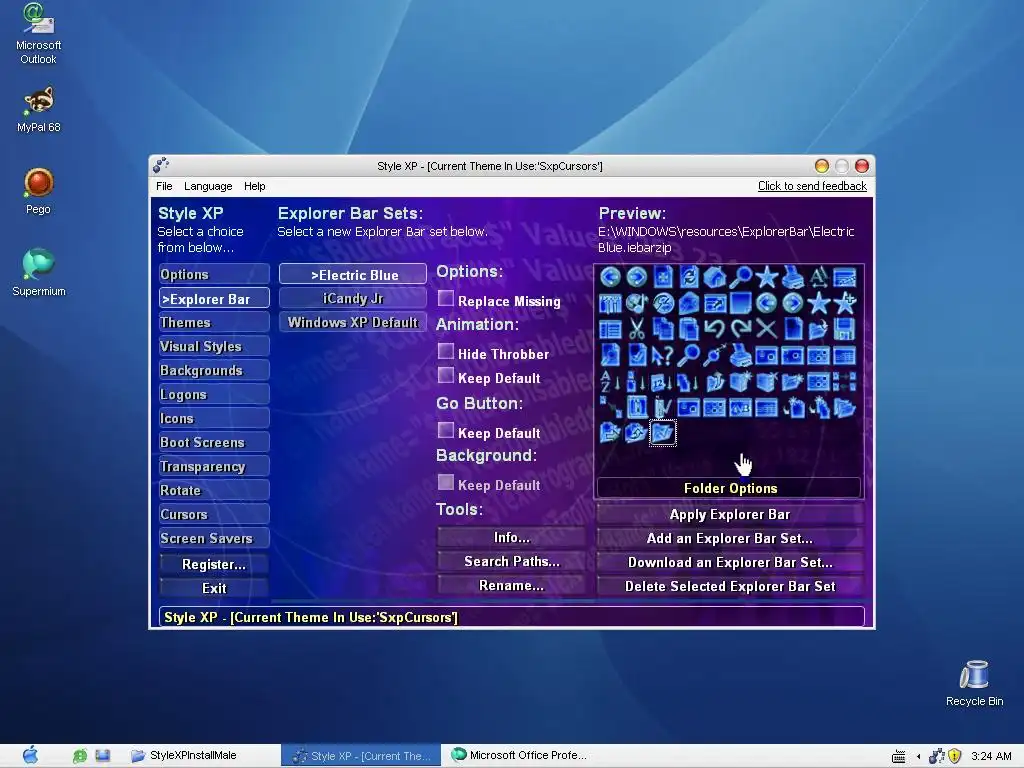Click the yellow shield security tray icon
The width and height of the screenshot is (1024, 768).
click(x=955, y=756)
